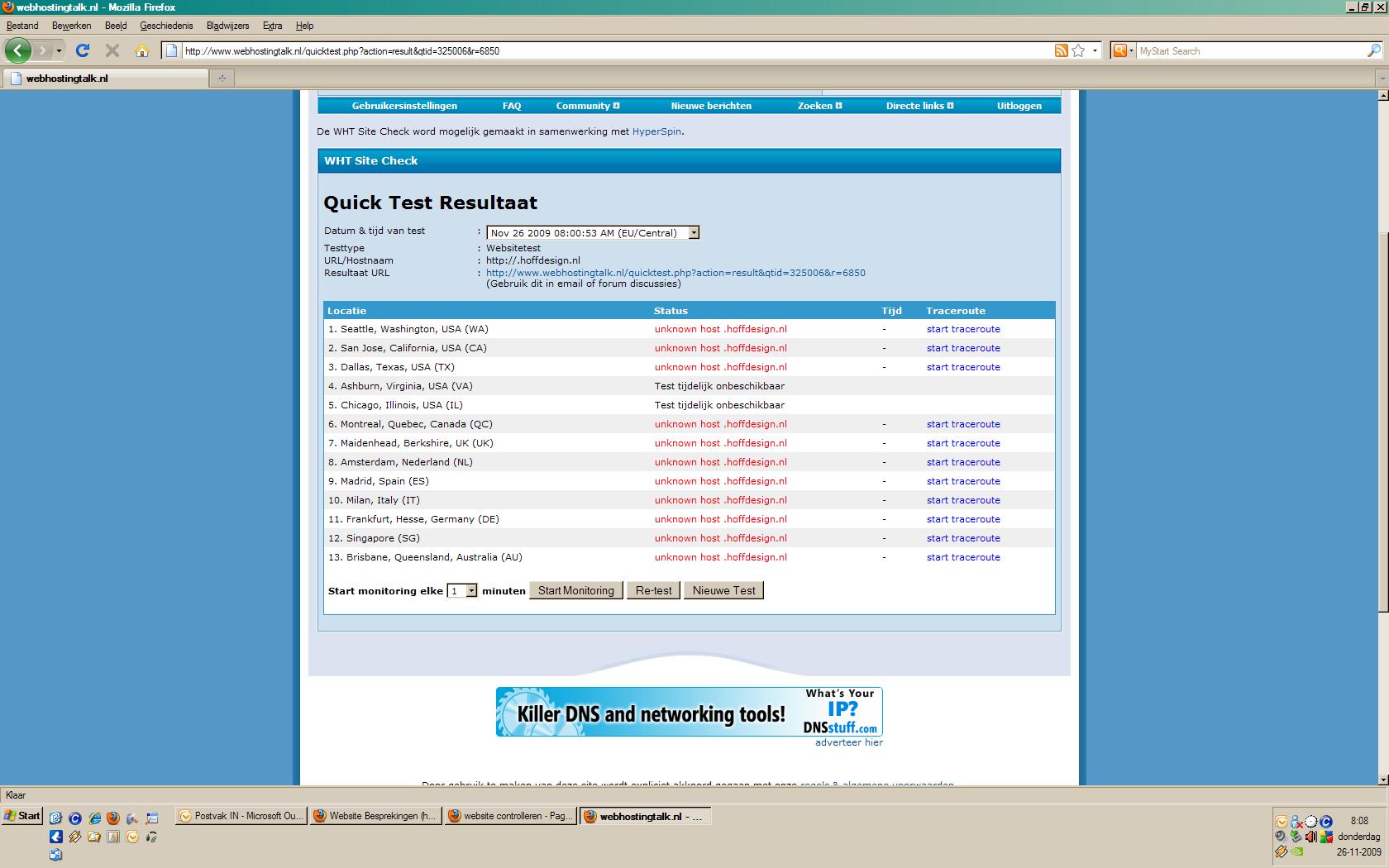
Task: Click the RSS feed icon in address bar
Action: click(x=1061, y=50)
